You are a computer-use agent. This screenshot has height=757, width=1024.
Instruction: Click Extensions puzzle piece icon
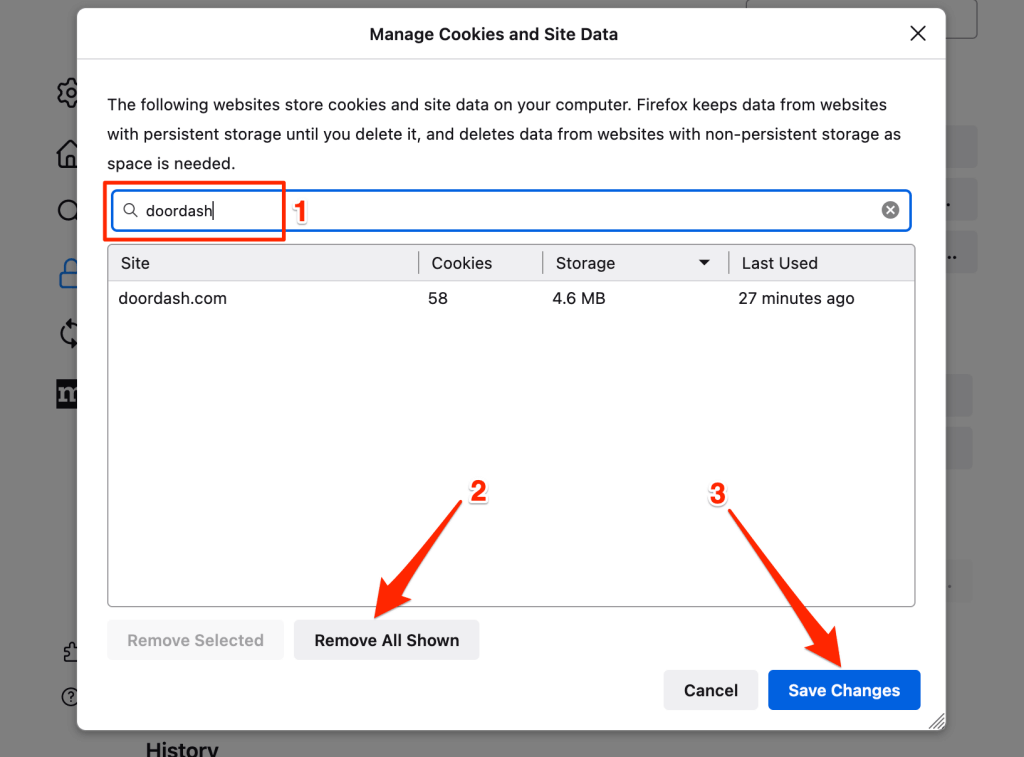(x=69, y=652)
